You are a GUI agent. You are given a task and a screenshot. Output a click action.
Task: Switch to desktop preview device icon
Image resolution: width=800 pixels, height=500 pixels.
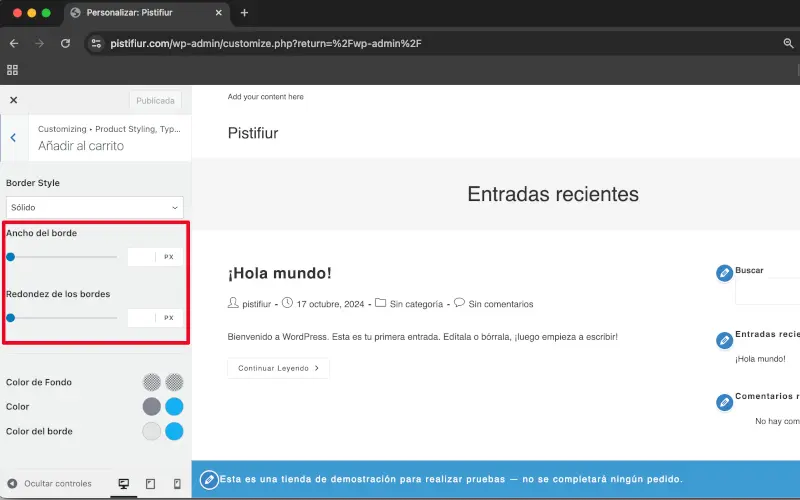coord(123,484)
